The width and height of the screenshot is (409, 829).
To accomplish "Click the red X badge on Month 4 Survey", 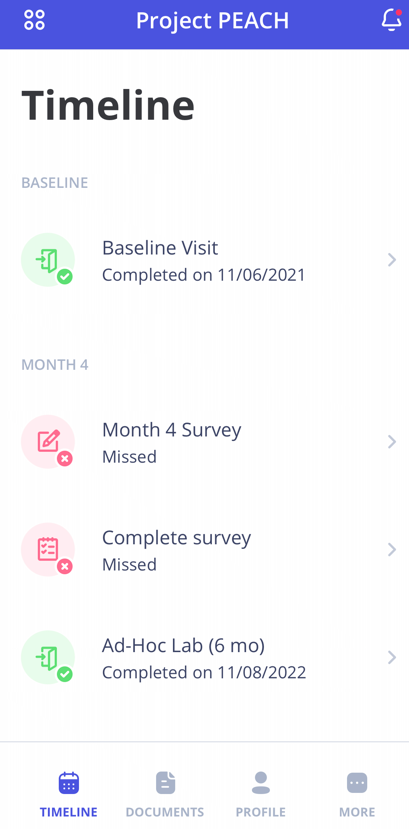I will [65, 458].
